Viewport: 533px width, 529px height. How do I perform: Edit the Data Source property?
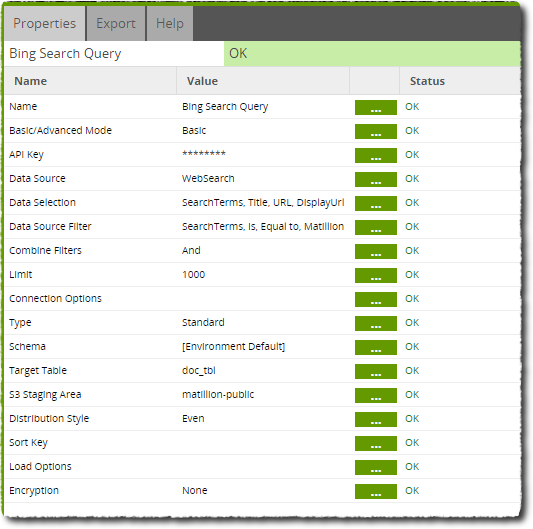376,180
